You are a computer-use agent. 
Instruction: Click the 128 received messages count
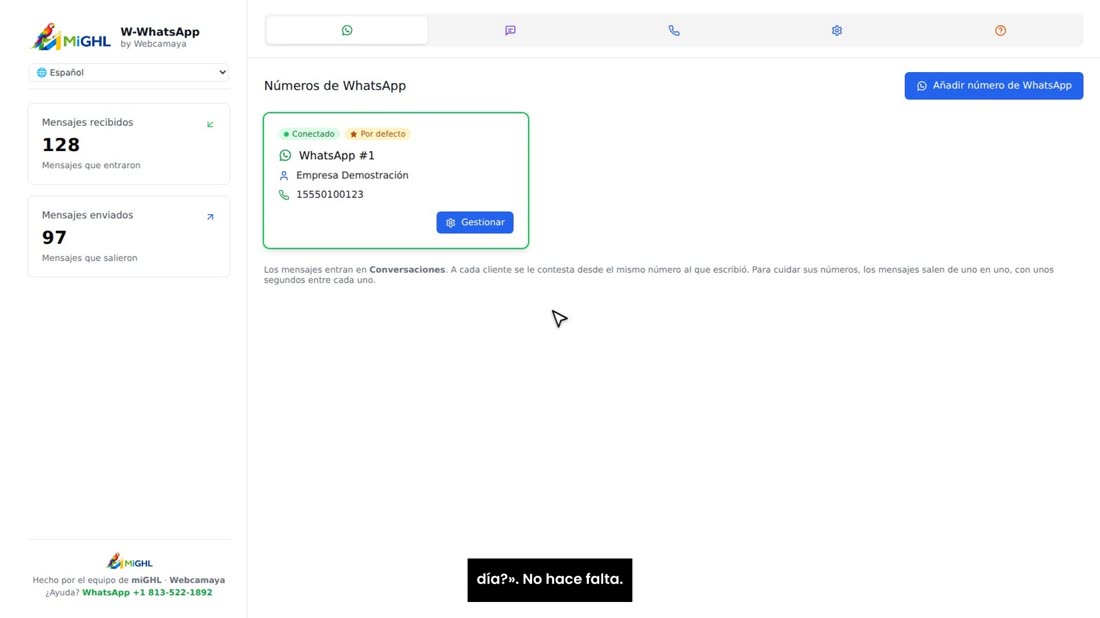coord(61,145)
